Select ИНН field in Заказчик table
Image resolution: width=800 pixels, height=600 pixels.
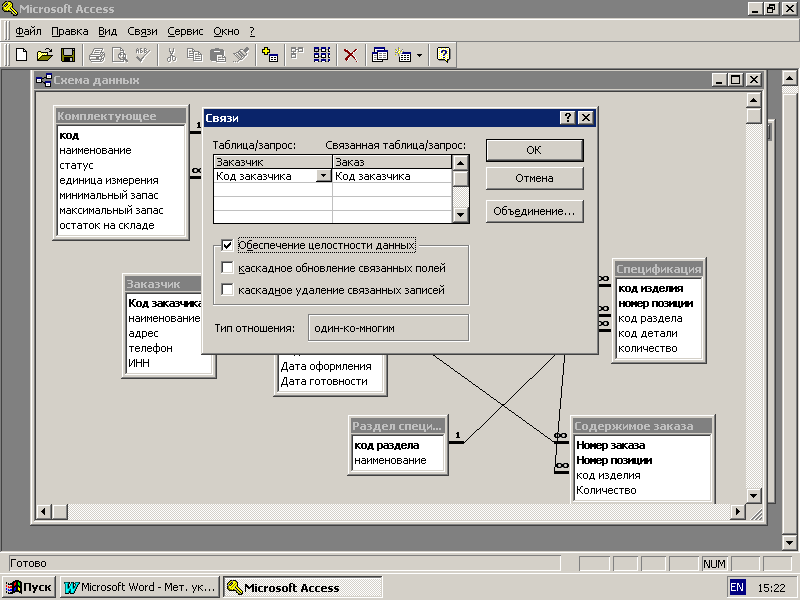point(139,363)
